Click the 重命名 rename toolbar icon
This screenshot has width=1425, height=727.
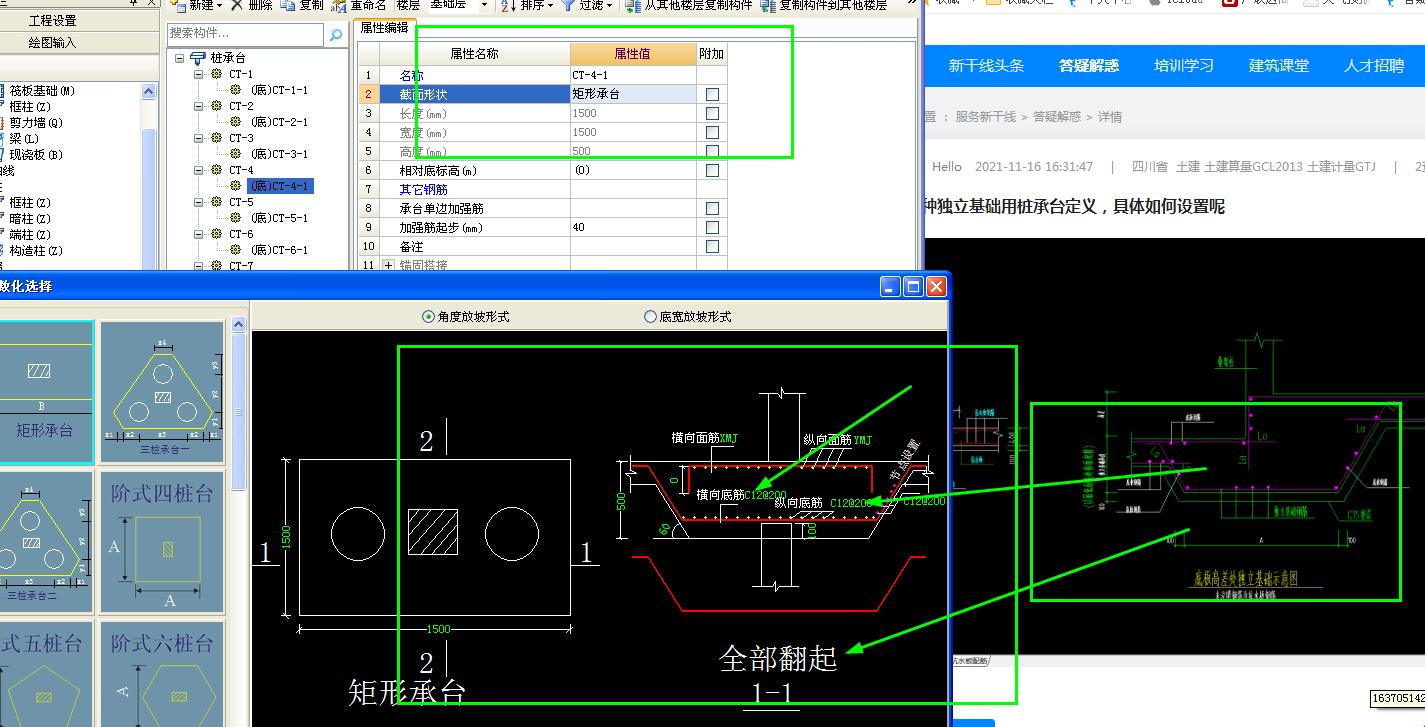[x=340, y=5]
